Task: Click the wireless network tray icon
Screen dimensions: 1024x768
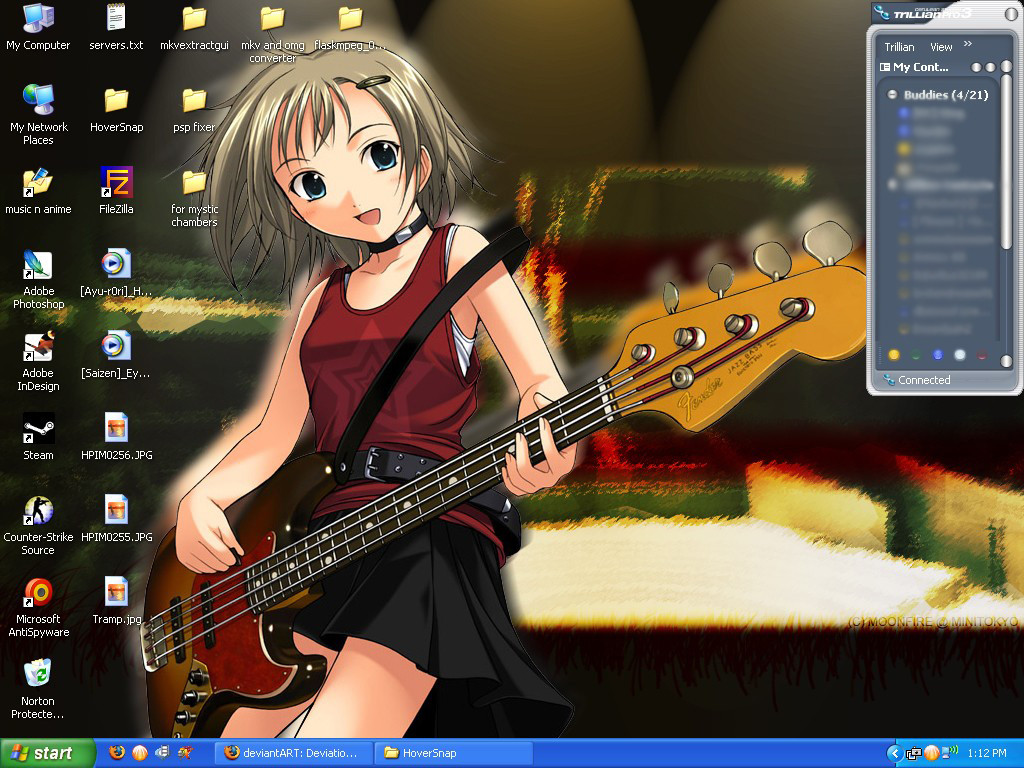Action: click(x=950, y=752)
